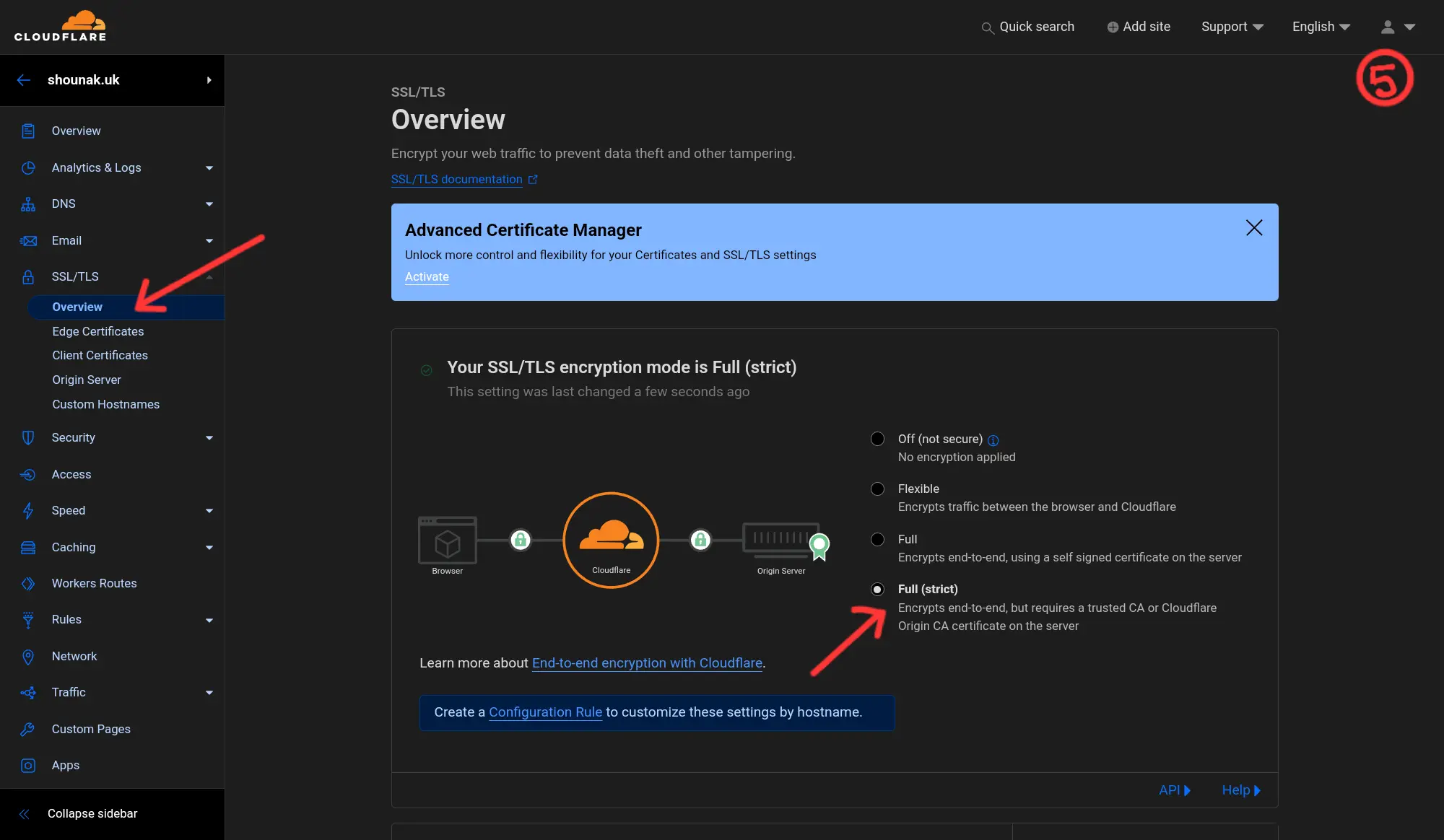Click the Collapse sidebar label
Viewport: 1444px width, 840px height.
92,813
